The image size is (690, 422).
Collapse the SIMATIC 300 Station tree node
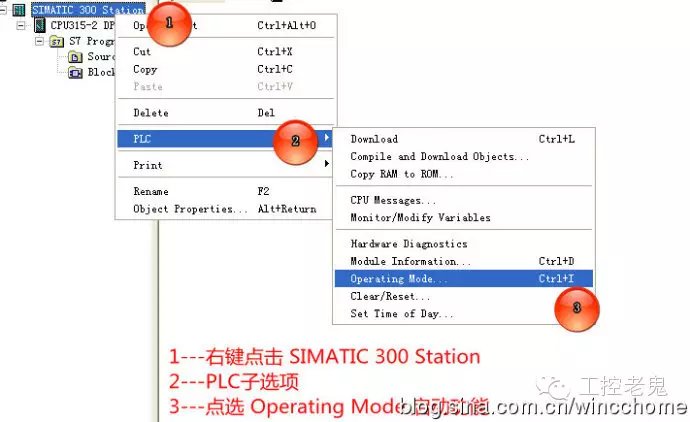4,9
